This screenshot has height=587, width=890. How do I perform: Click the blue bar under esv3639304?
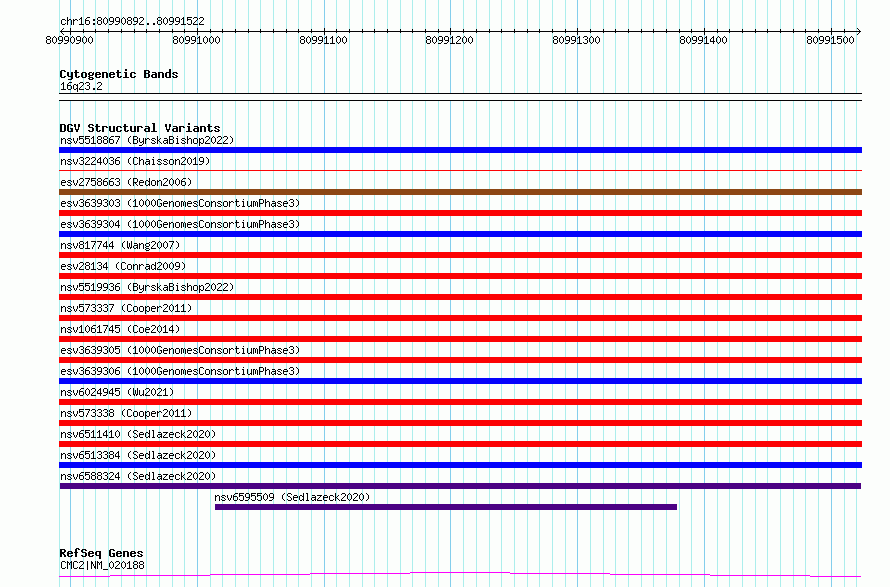[x=460, y=234]
